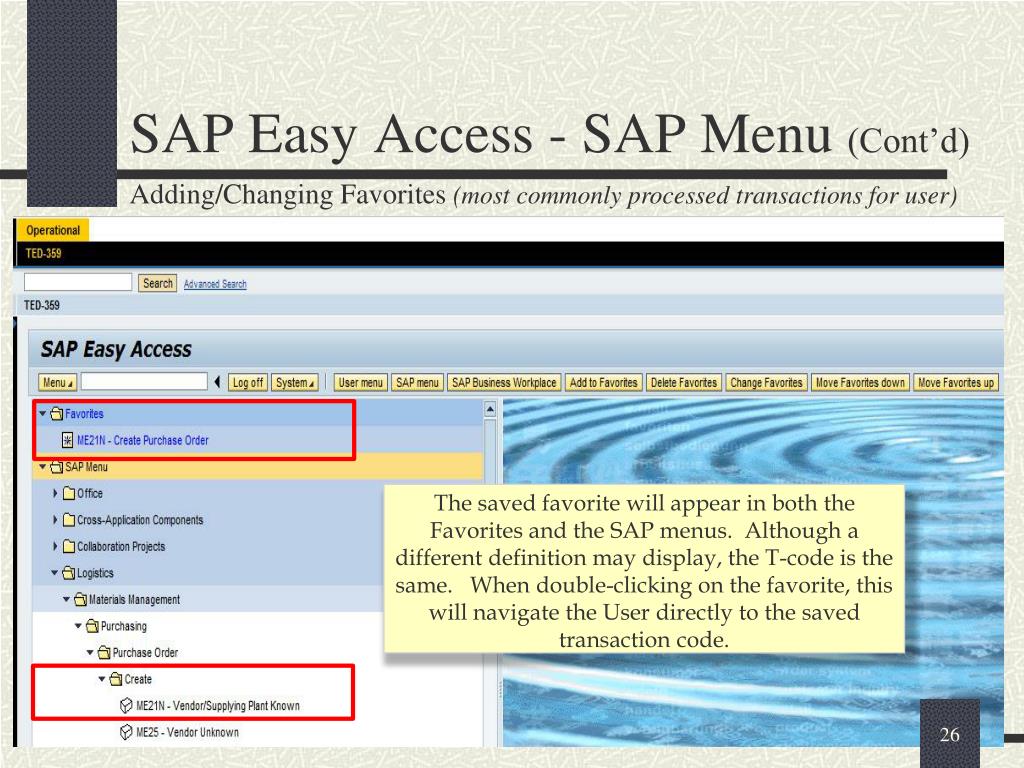Select the Operational tab

tap(52, 230)
